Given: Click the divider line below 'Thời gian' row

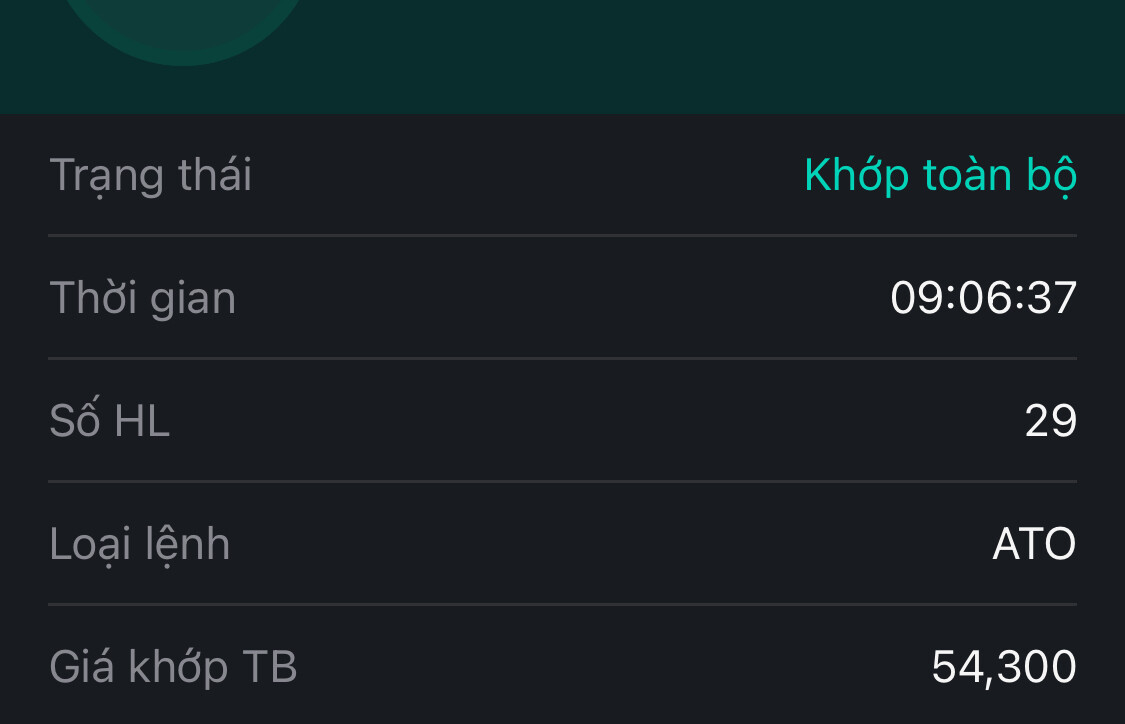Looking at the screenshot, I should coord(562,358).
